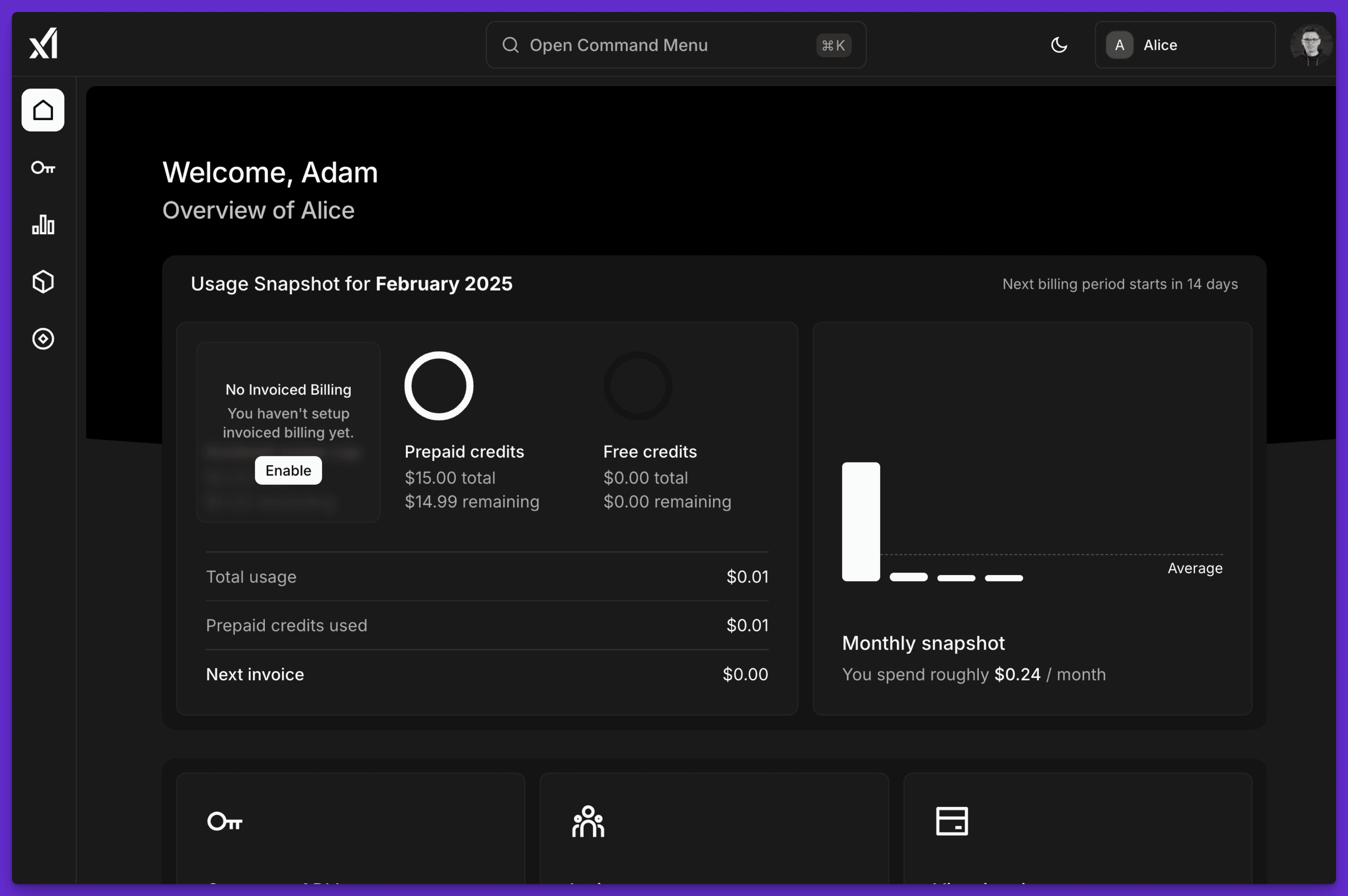The image size is (1348, 896).
Task: Click the $0.01 amount for Total usage
Action: point(747,577)
